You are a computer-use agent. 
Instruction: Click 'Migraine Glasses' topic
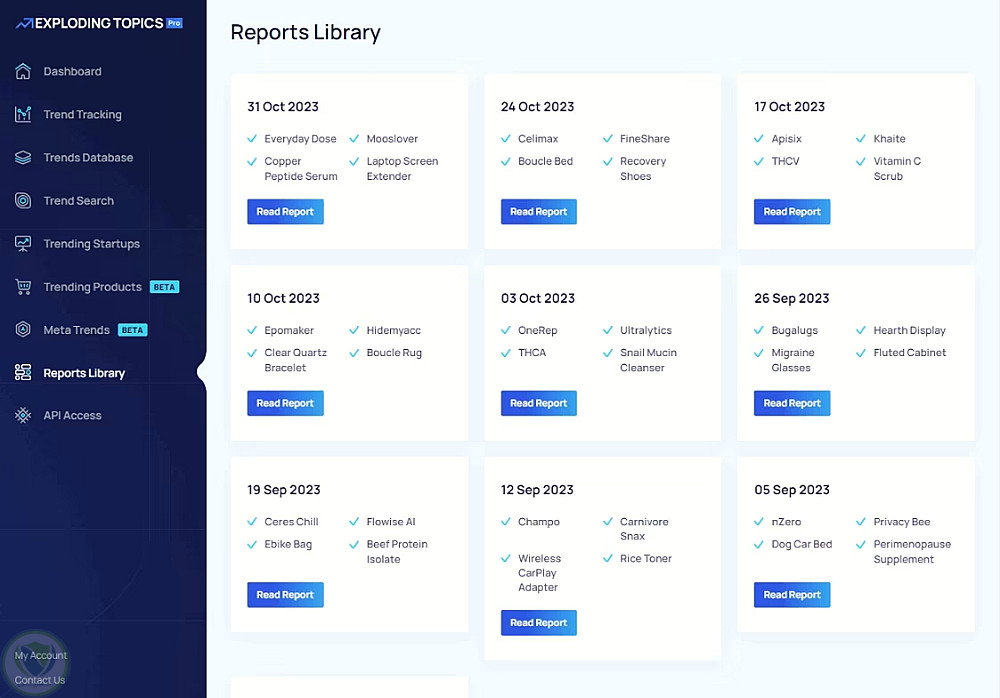[793, 360]
